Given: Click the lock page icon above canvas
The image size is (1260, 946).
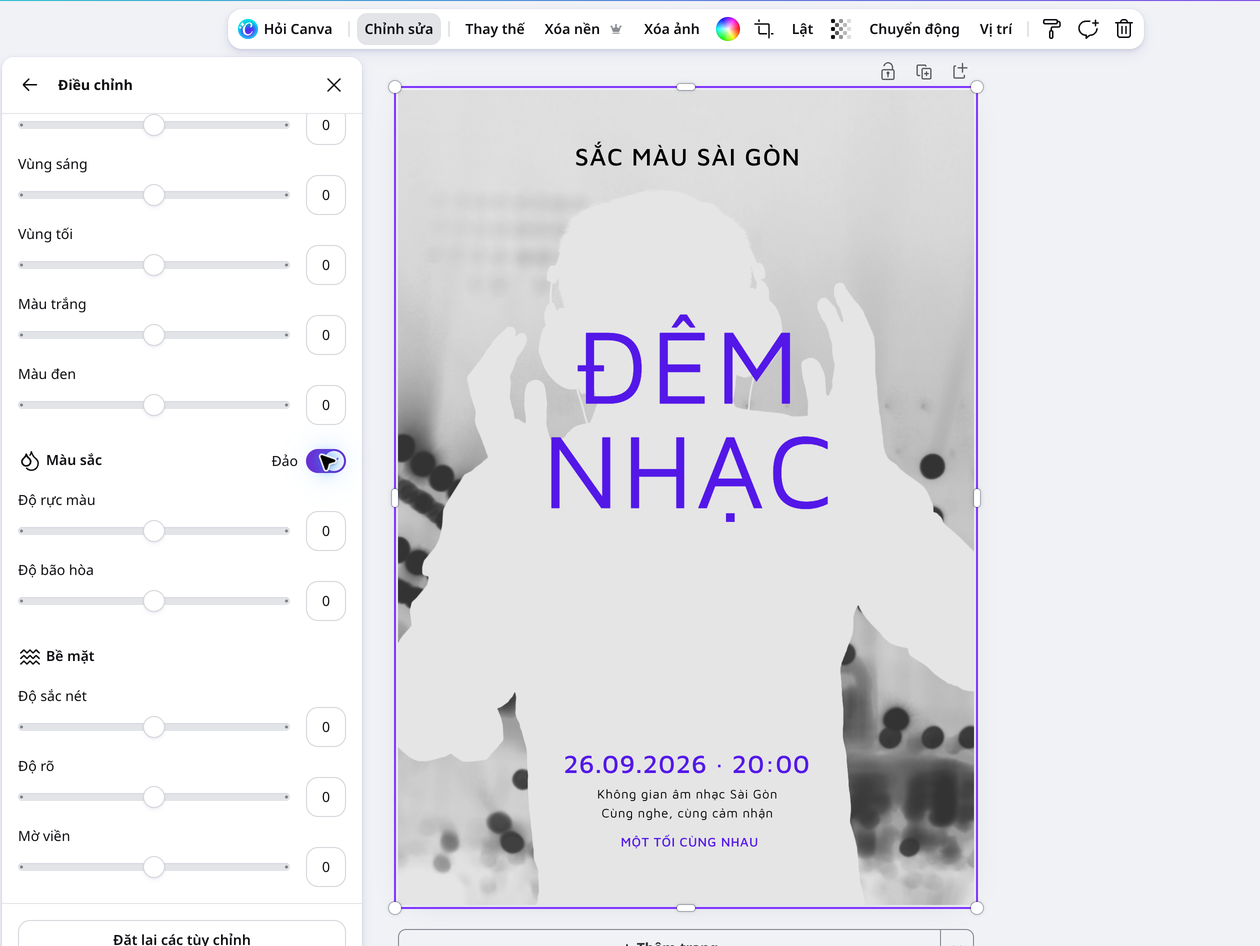Looking at the screenshot, I should coord(888,71).
